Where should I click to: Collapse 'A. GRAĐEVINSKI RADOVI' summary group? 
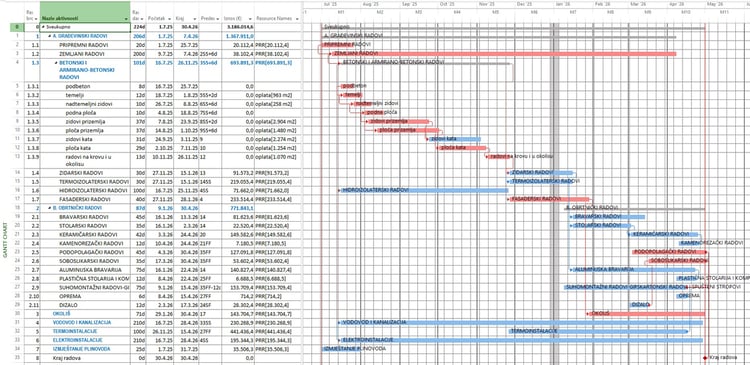tap(49, 36)
